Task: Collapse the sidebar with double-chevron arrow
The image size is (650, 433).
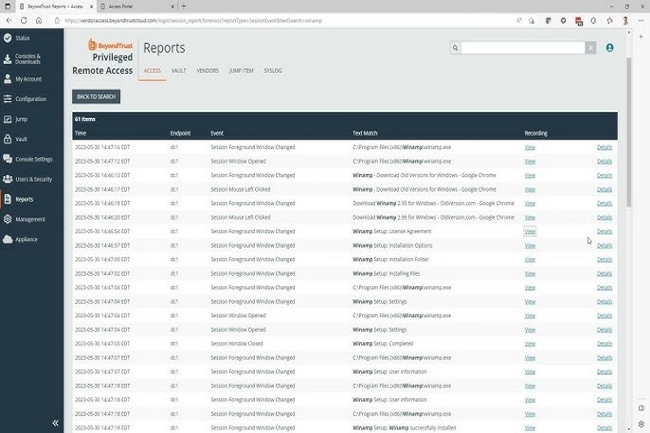Action: tap(55, 423)
